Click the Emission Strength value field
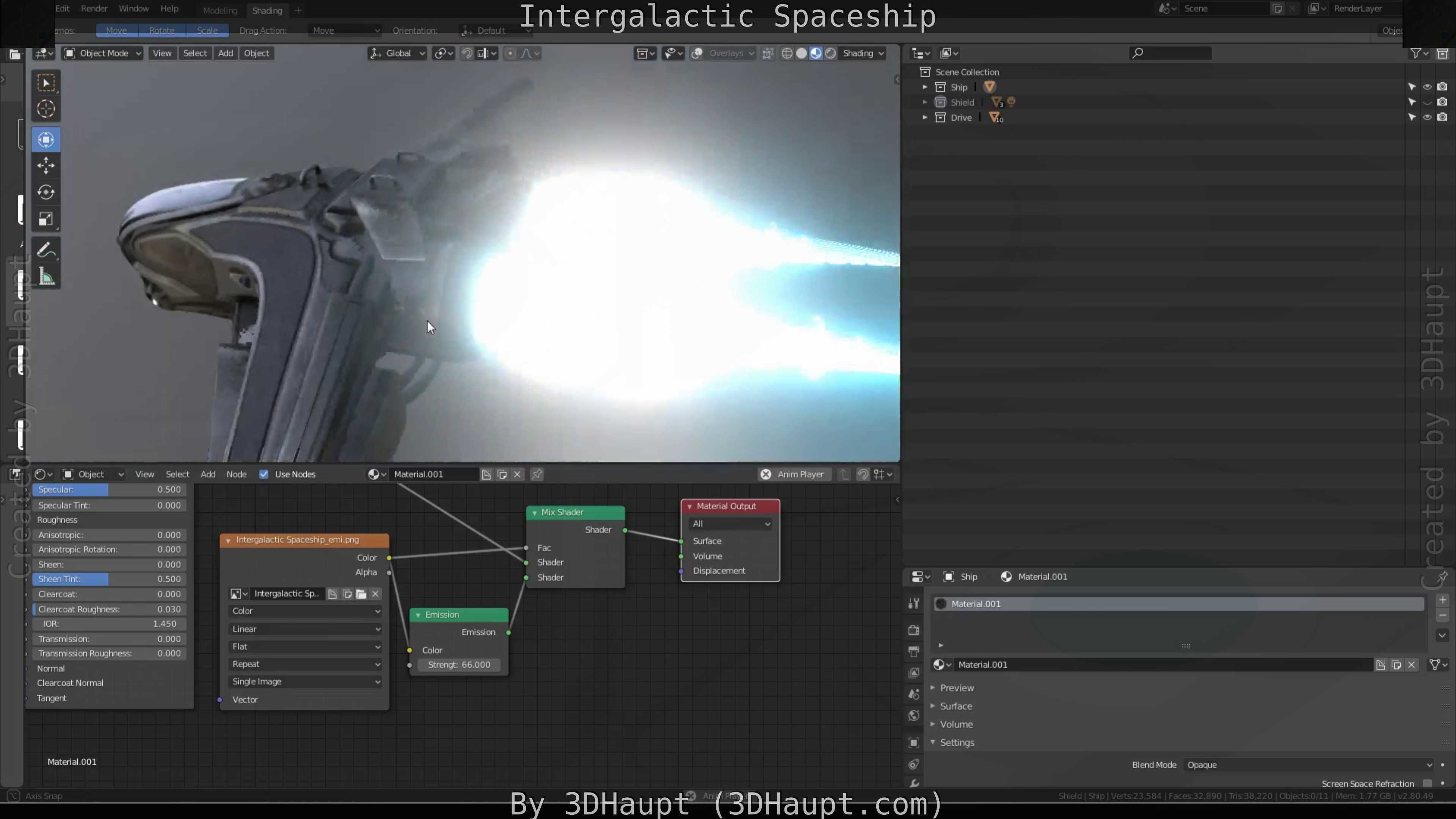Screen dimensions: 1456x819 (459, 665)
